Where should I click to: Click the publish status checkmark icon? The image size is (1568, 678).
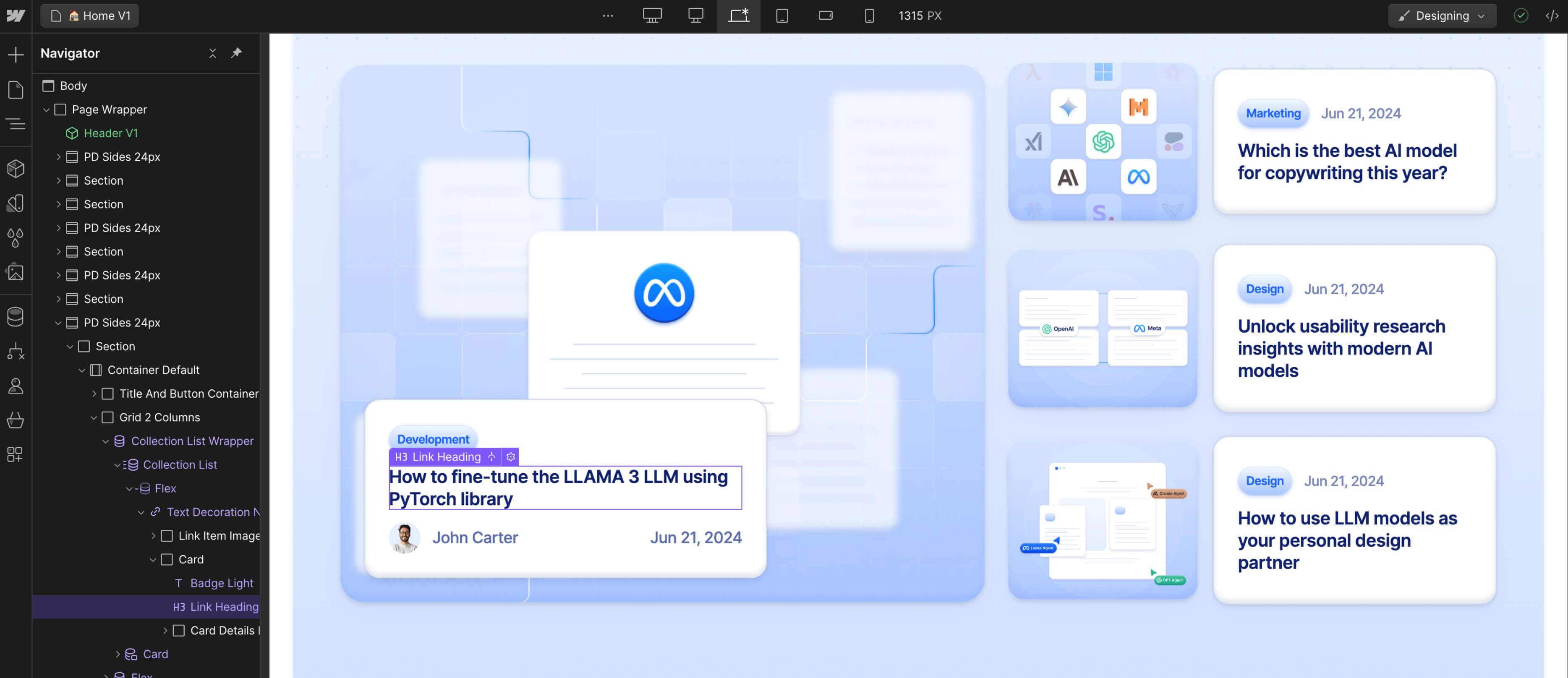(1521, 16)
